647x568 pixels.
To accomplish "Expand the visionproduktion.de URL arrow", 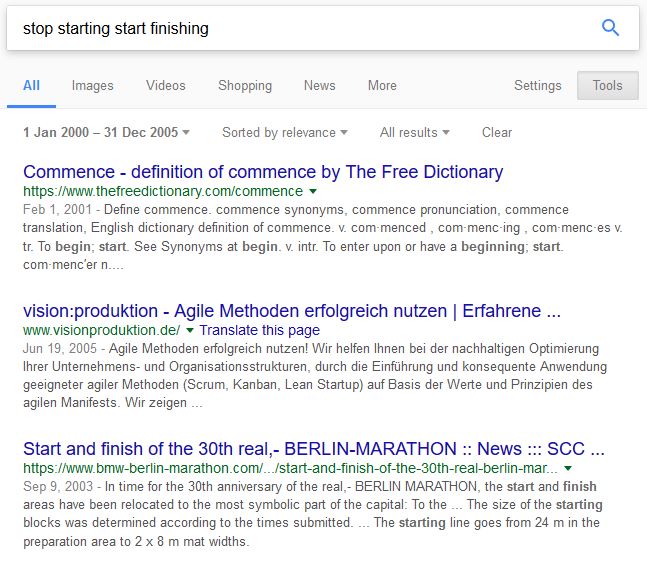I will click(x=188, y=330).
